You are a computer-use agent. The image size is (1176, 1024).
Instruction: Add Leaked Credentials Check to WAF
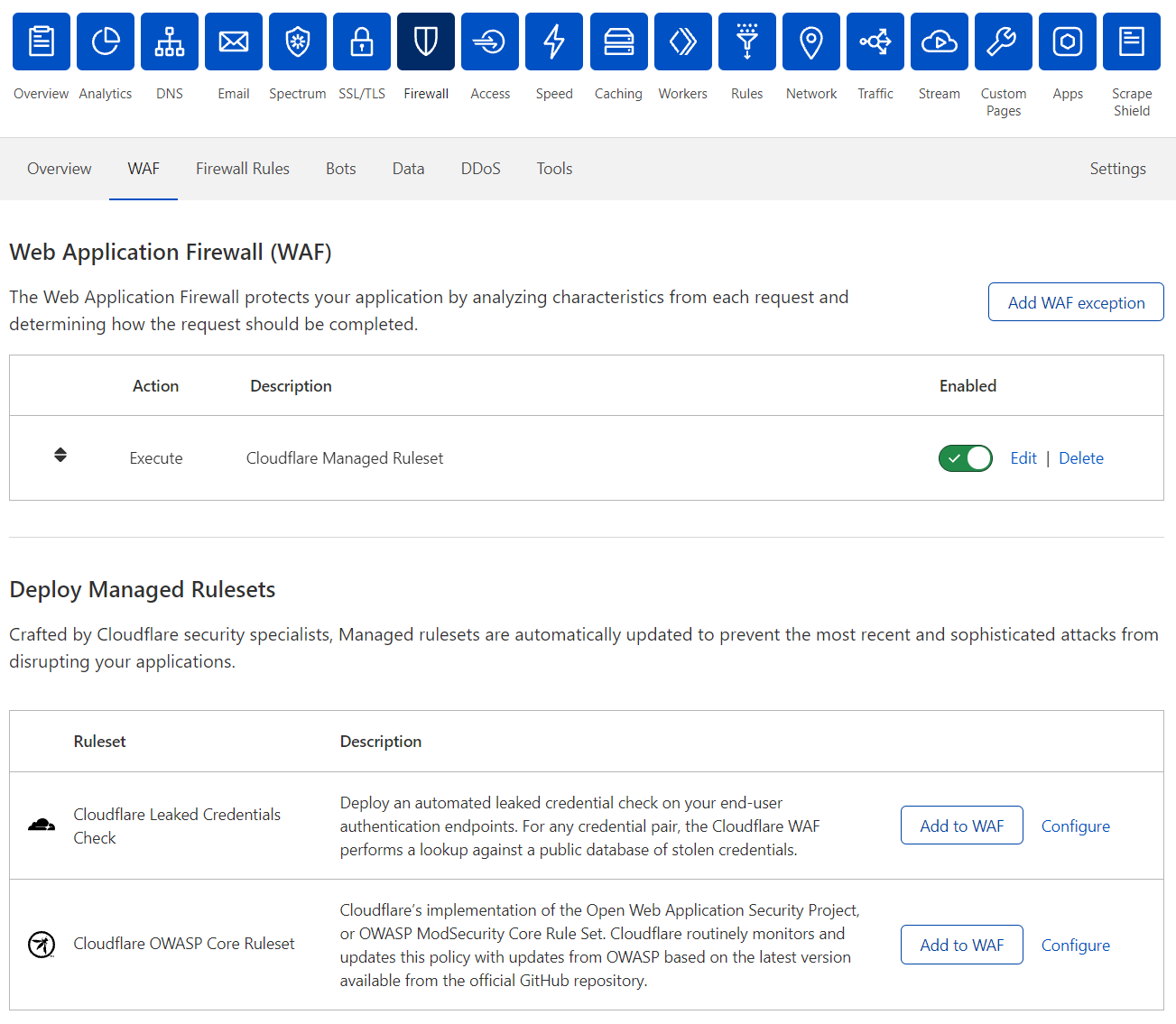[x=961, y=825]
